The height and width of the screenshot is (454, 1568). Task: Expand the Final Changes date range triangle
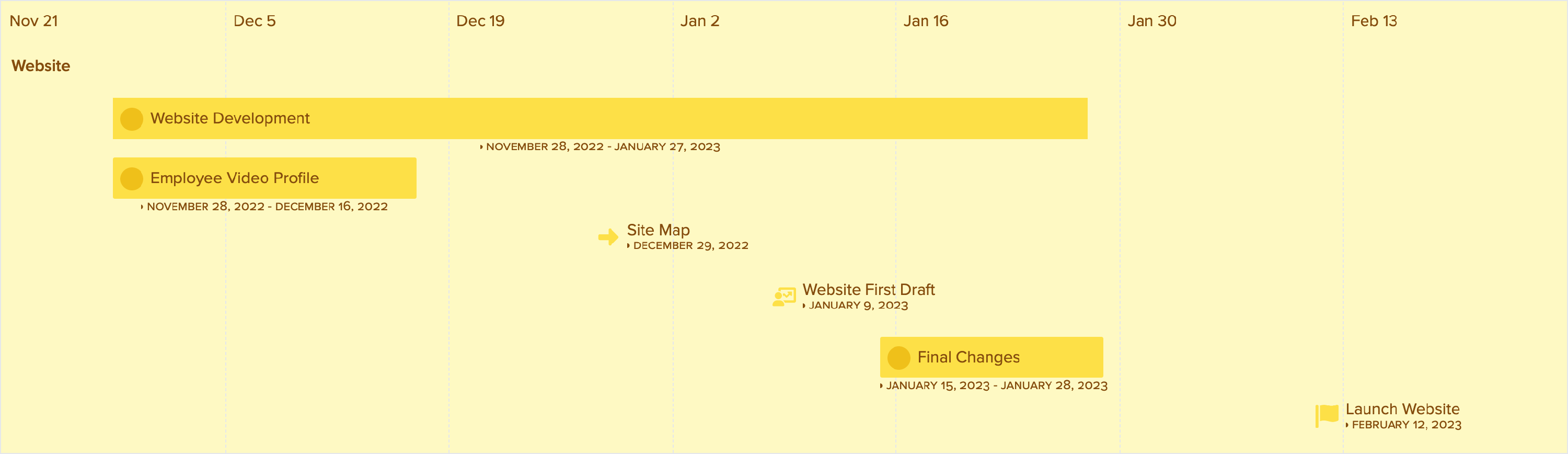pos(881,386)
